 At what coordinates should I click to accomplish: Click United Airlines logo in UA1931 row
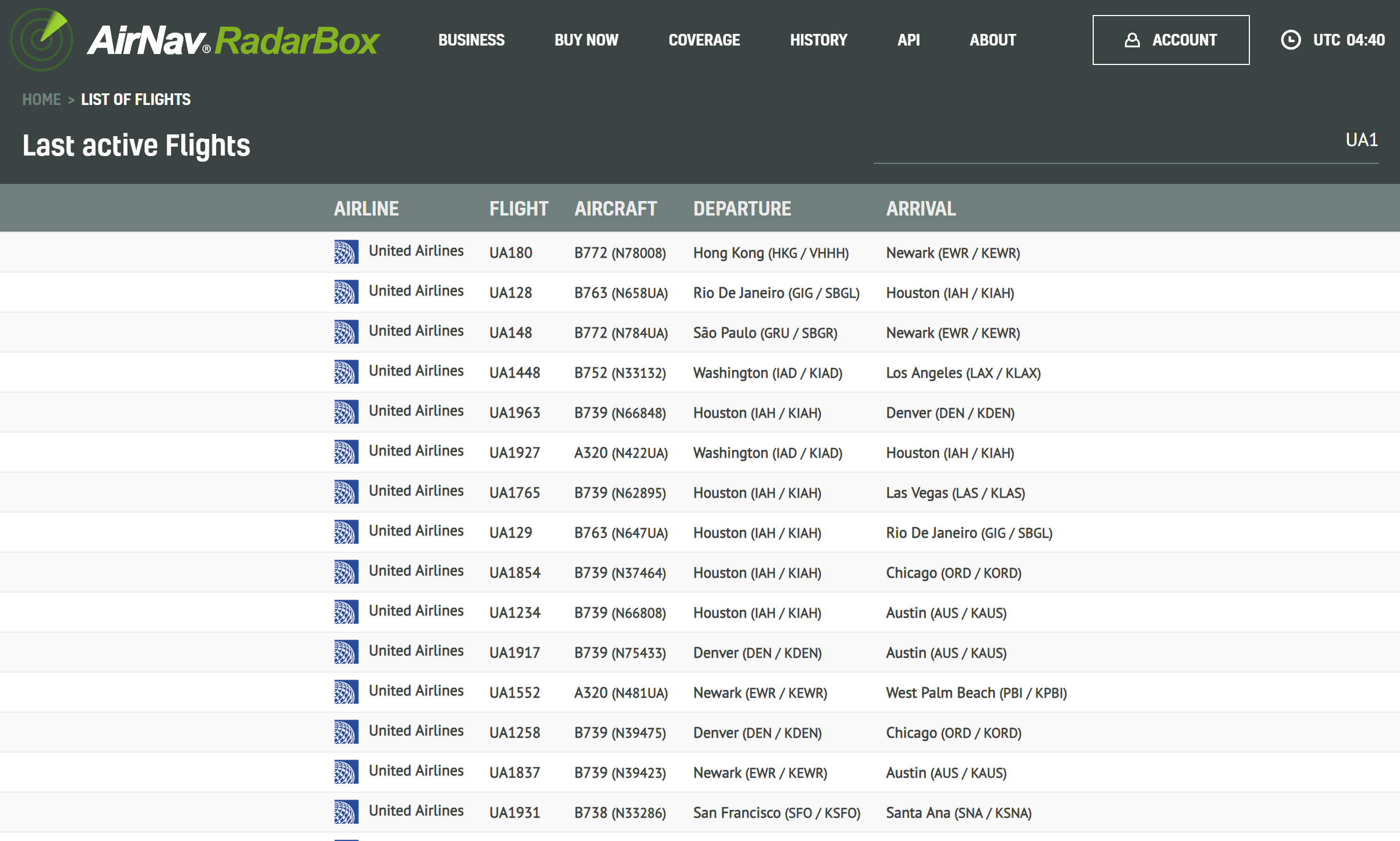coord(346,812)
